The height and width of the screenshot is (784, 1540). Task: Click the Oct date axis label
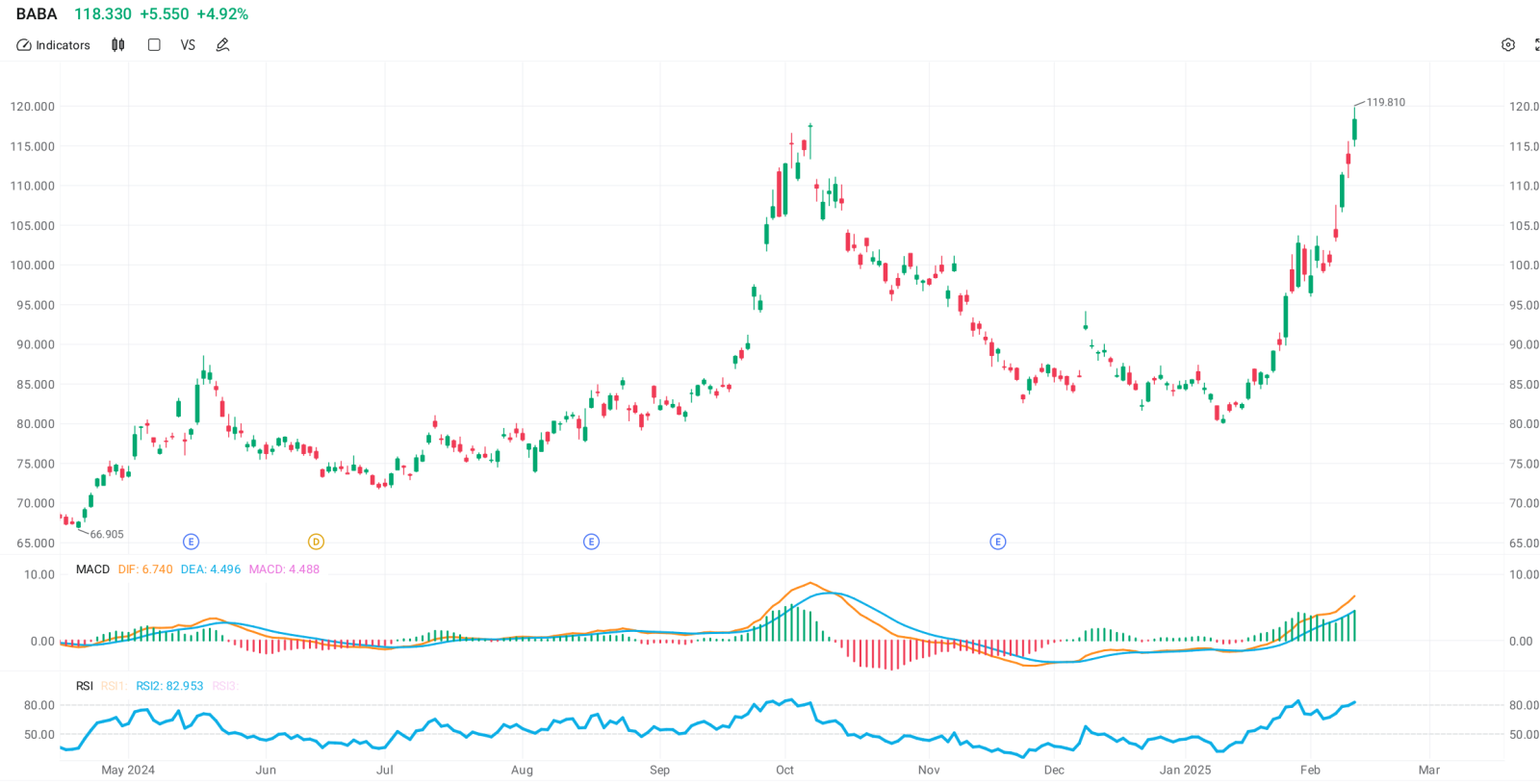[784, 770]
